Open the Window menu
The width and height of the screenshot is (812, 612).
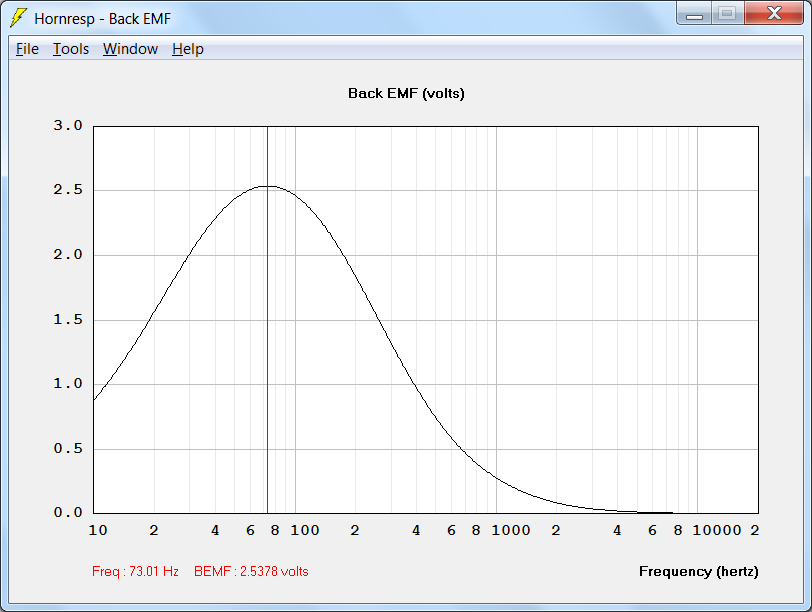click(130, 49)
